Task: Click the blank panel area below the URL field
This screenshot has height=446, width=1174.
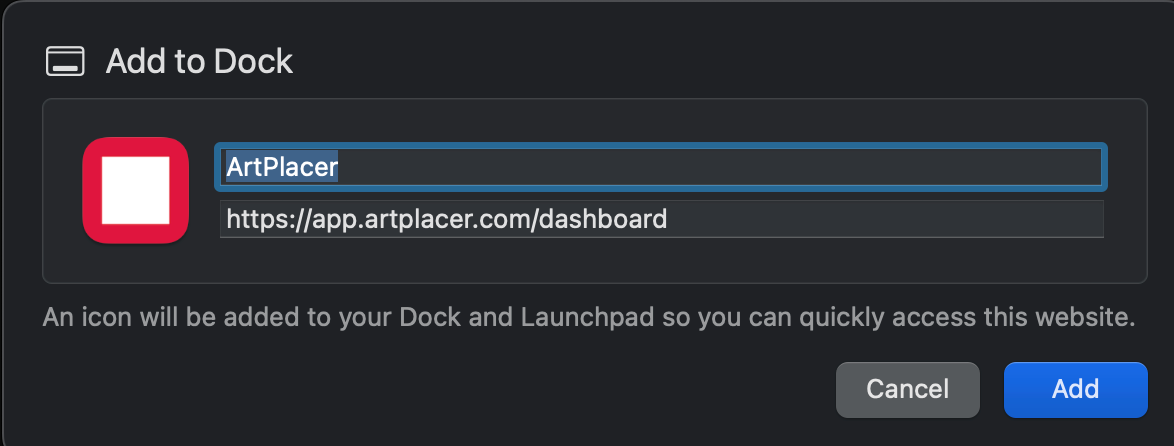Action: coord(661,260)
